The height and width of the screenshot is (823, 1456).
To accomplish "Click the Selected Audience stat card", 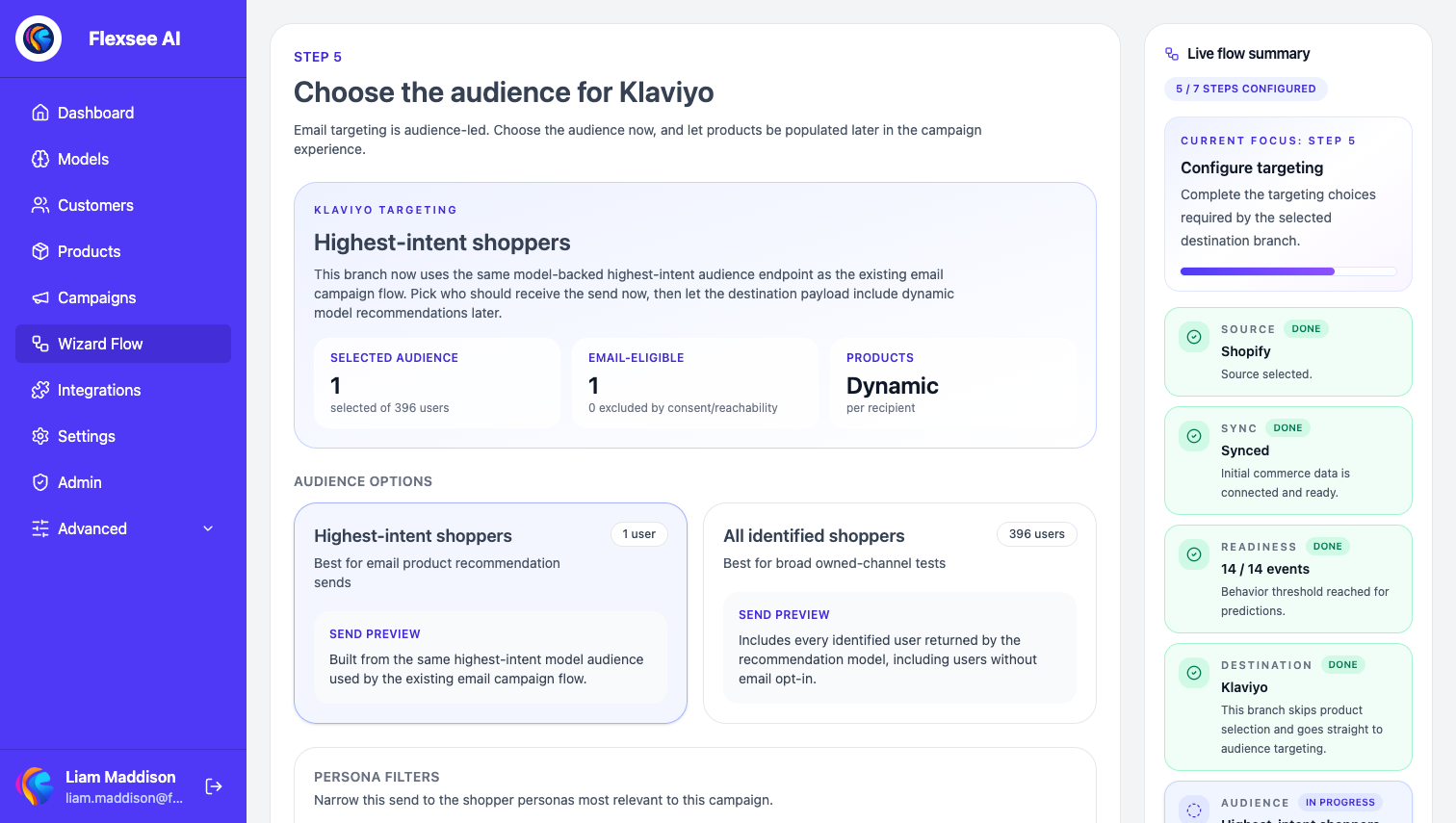I will pyautogui.click(x=437, y=383).
